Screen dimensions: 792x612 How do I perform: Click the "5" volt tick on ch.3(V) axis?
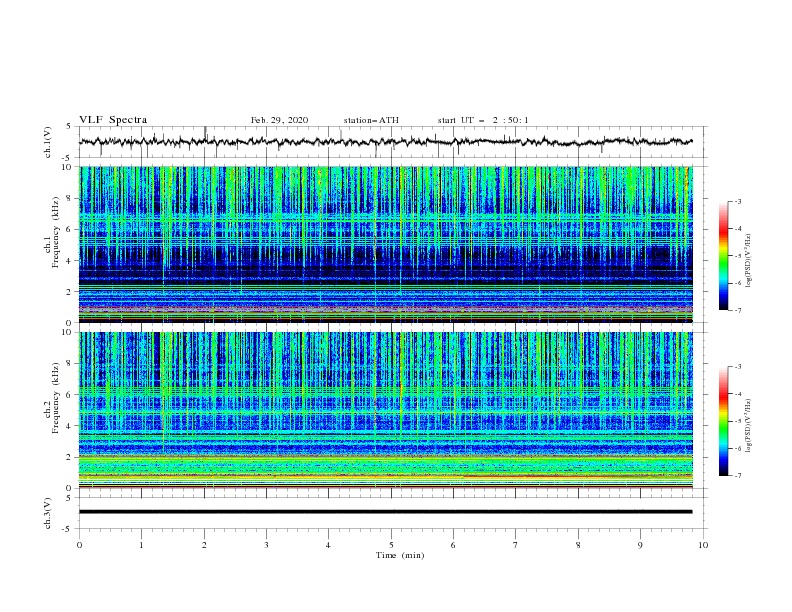(69, 497)
